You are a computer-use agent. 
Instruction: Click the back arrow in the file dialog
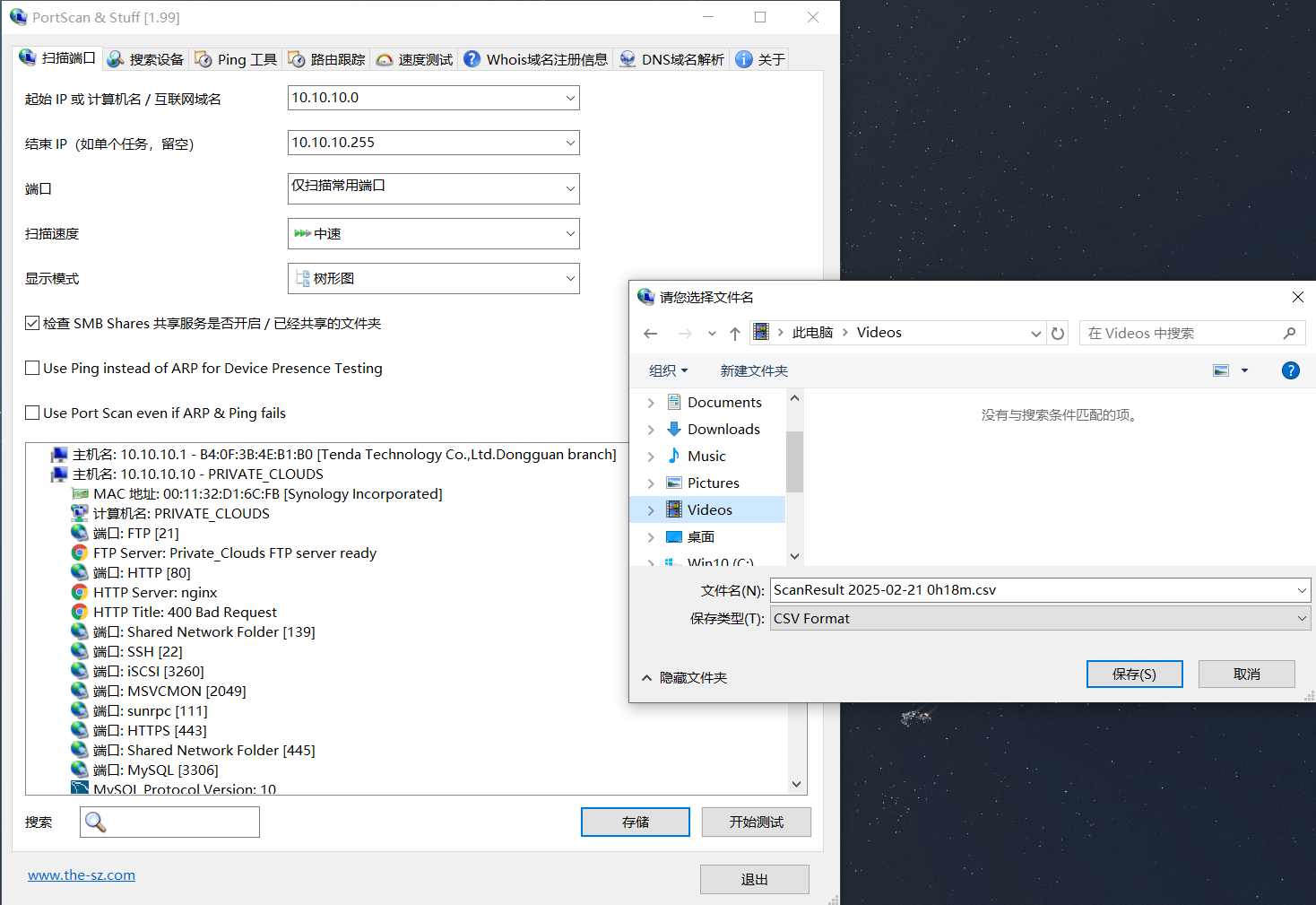pos(651,334)
